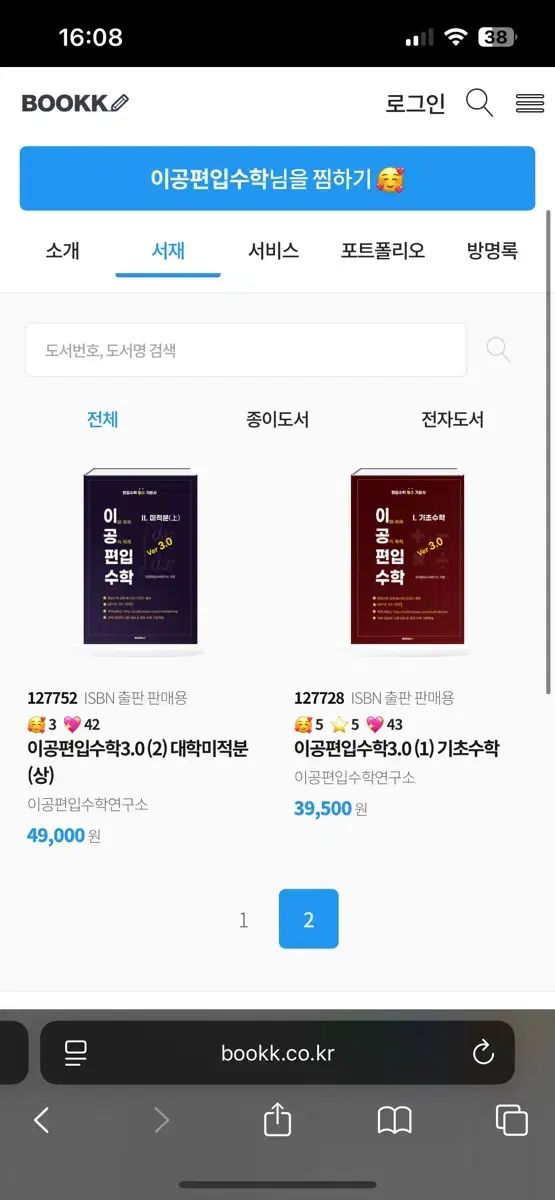This screenshot has height=1200, width=555.
Task: Open Safari share sheet icon
Action: pyautogui.click(x=277, y=1119)
